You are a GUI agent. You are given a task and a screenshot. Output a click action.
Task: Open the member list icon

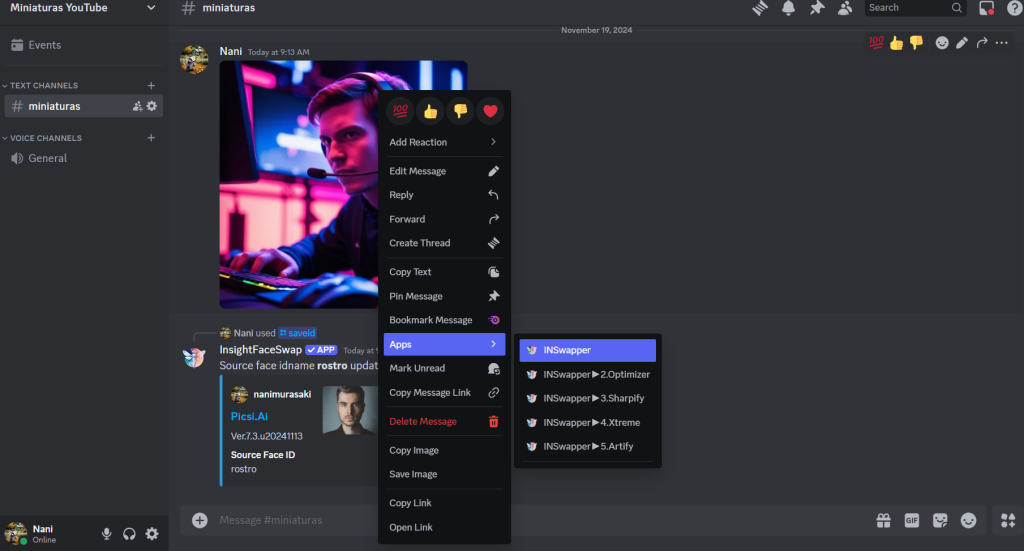pyautogui.click(x=845, y=8)
